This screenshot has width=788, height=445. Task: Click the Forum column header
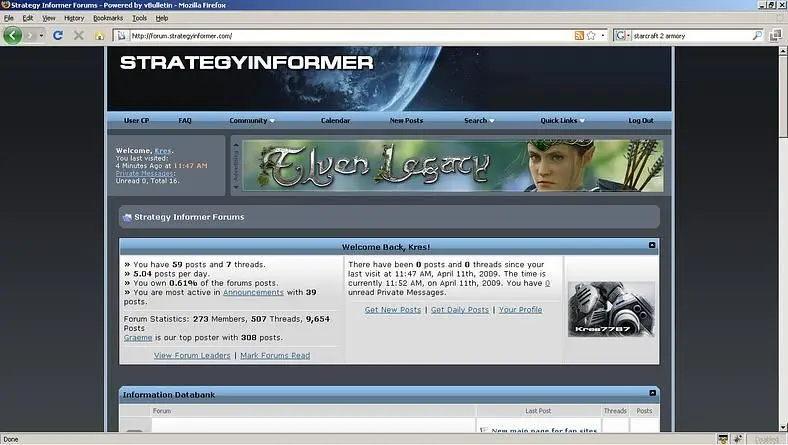(x=162, y=411)
